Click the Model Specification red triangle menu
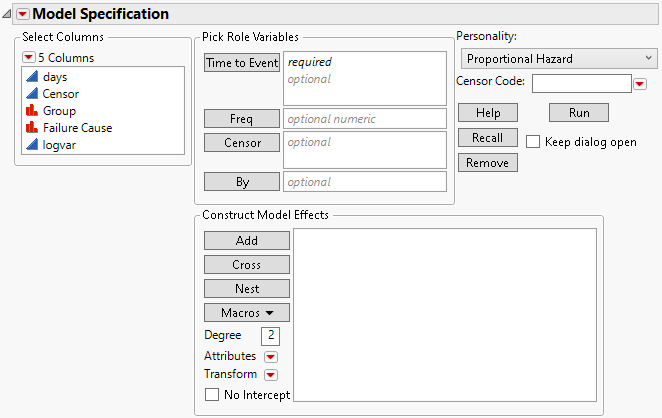Image resolution: width=662 pixels, height=418 pixels. (x=22, y=14)
